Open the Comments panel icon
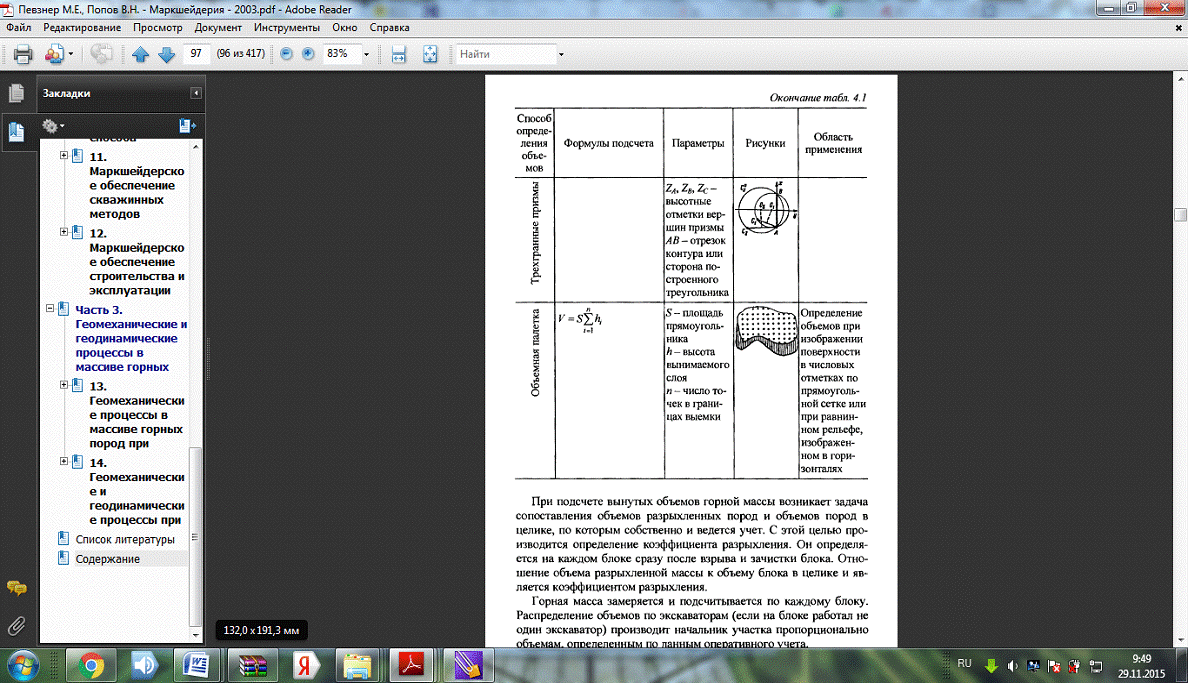The image size is (1188, 683). click(x=16, y=588)
